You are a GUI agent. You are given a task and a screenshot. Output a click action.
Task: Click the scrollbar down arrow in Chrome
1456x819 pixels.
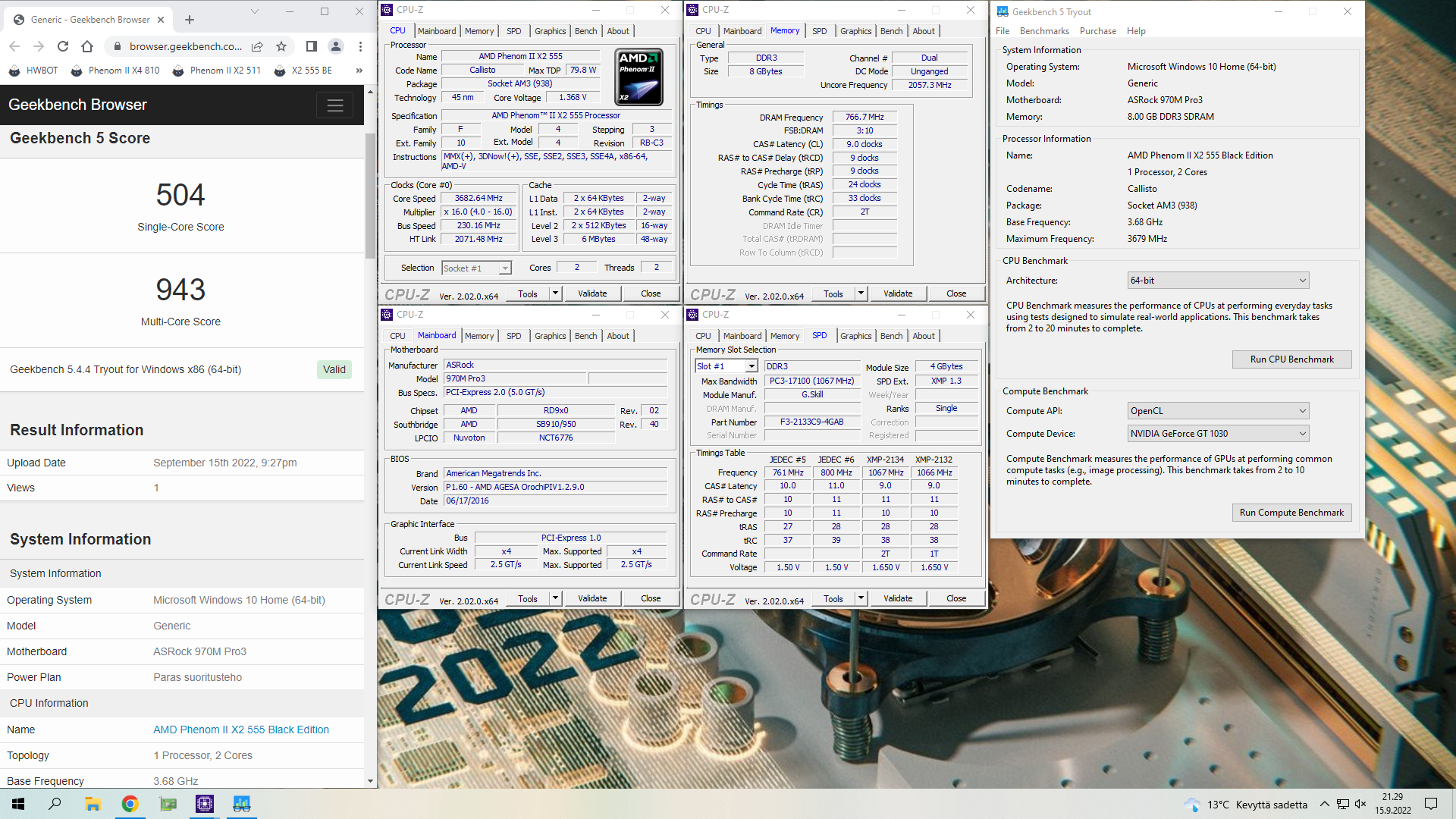[x=370, y=781]
